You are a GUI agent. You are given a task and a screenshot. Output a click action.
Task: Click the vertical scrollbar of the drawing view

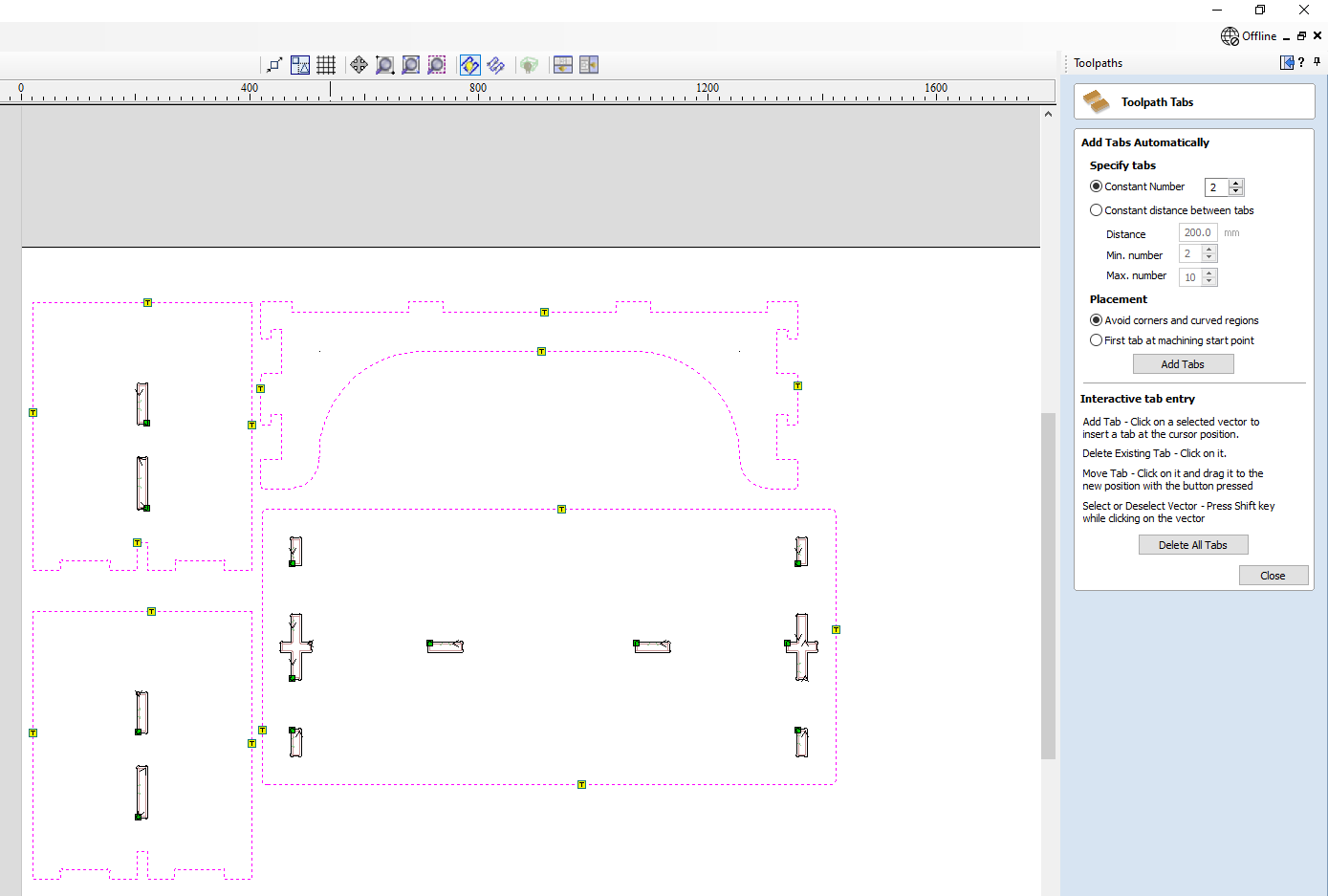click(x=1048, y=585)
